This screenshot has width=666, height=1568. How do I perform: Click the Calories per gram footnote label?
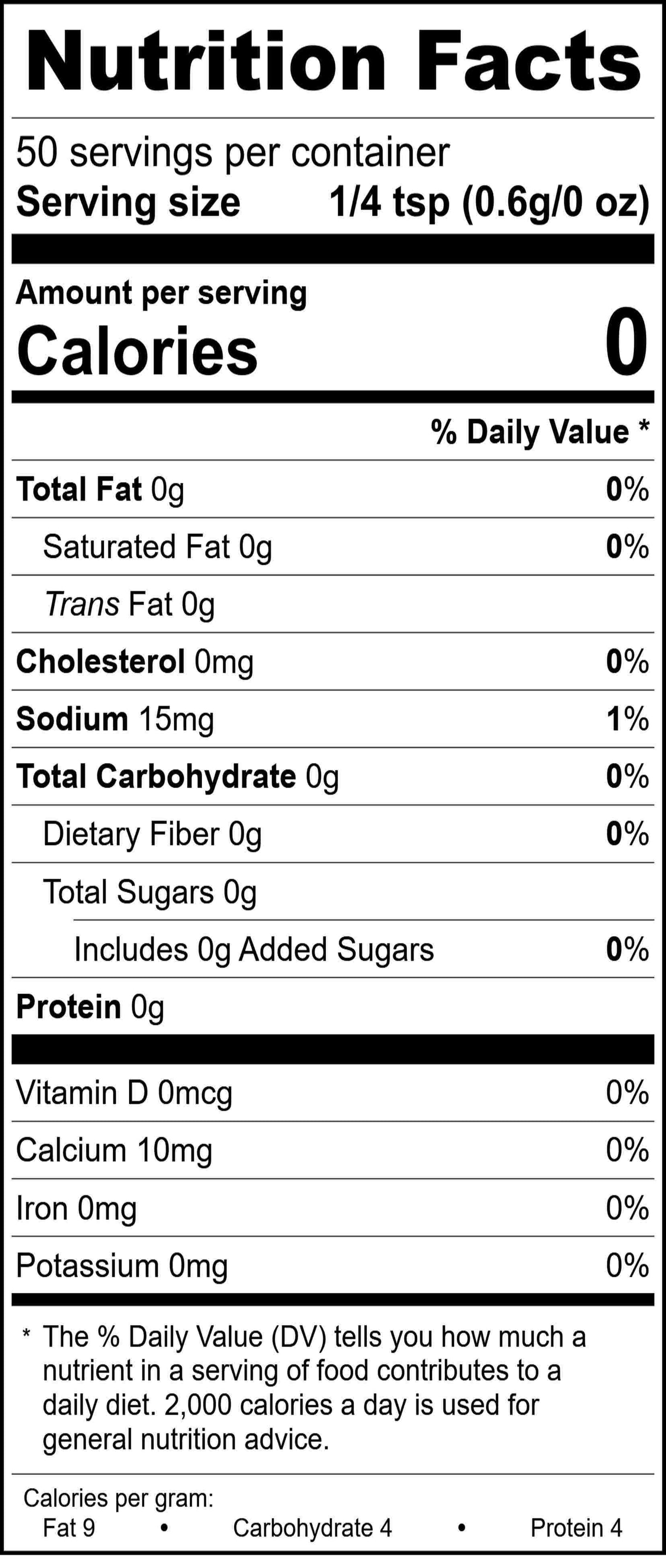point(119,1498)
